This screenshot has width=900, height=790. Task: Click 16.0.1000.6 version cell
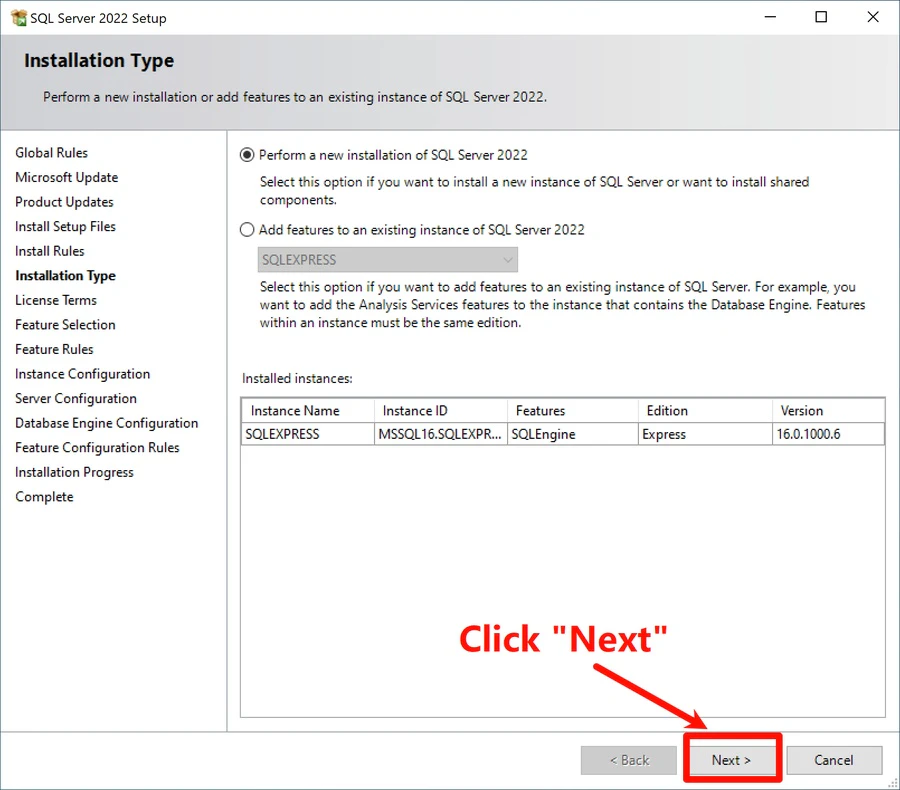(828, 434)
